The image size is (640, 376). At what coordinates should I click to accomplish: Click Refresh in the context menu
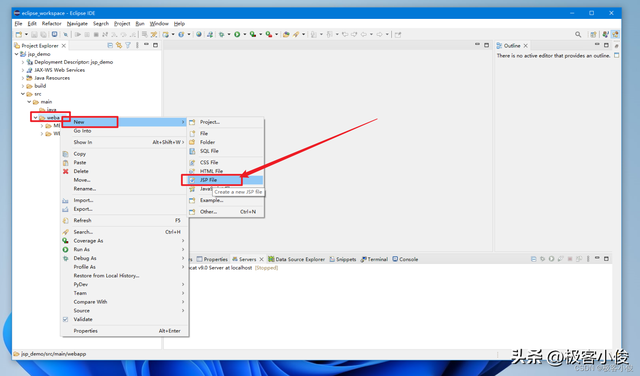click(x=124, y=220)
